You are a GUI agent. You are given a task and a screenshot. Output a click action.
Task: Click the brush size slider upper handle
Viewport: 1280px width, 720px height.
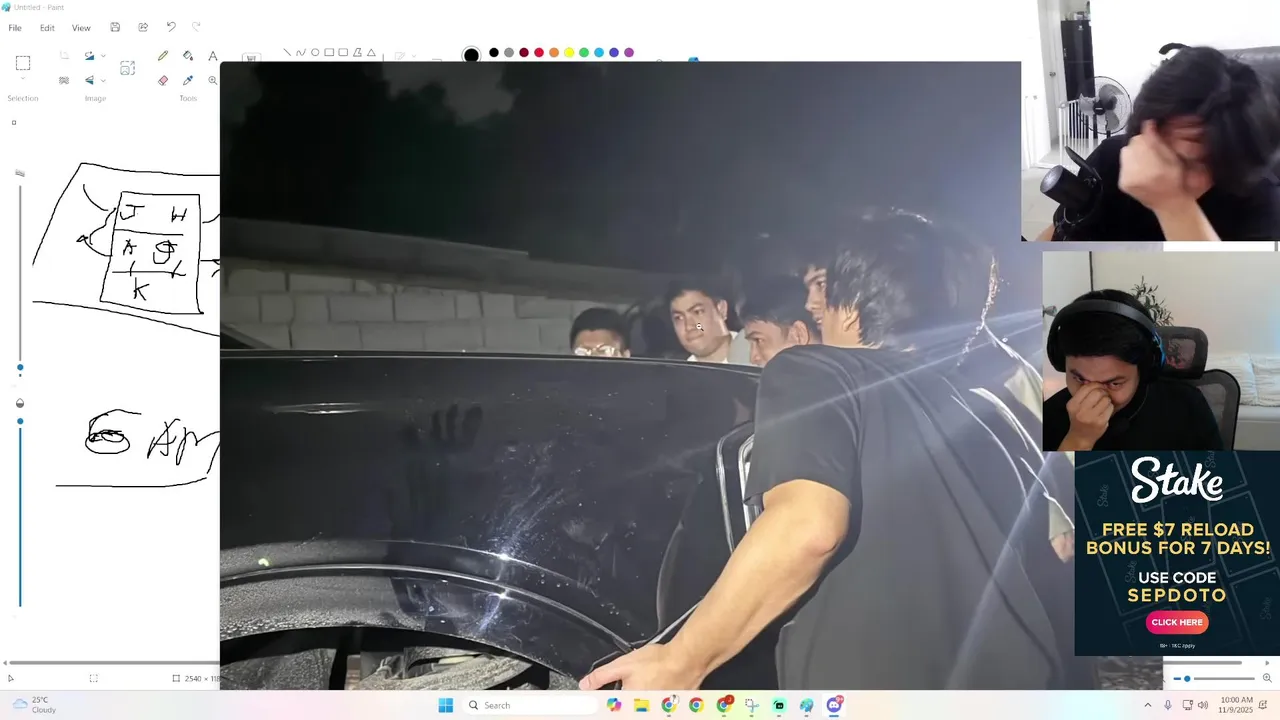[20, 368]
